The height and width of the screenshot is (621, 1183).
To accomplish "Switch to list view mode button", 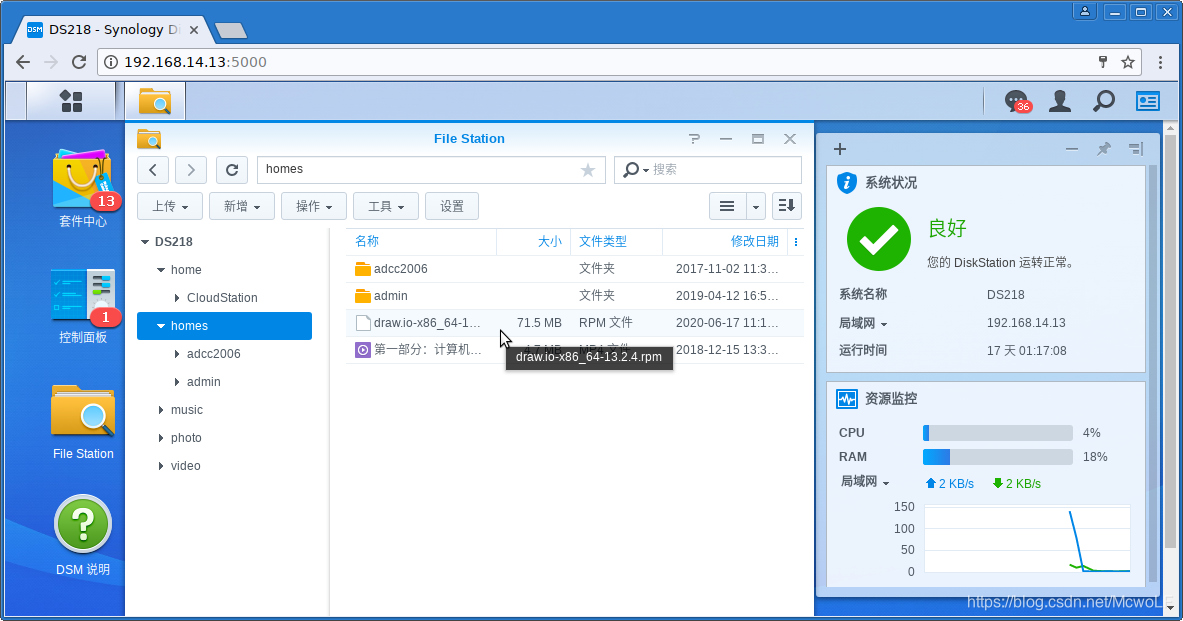I will coord(727,206).
